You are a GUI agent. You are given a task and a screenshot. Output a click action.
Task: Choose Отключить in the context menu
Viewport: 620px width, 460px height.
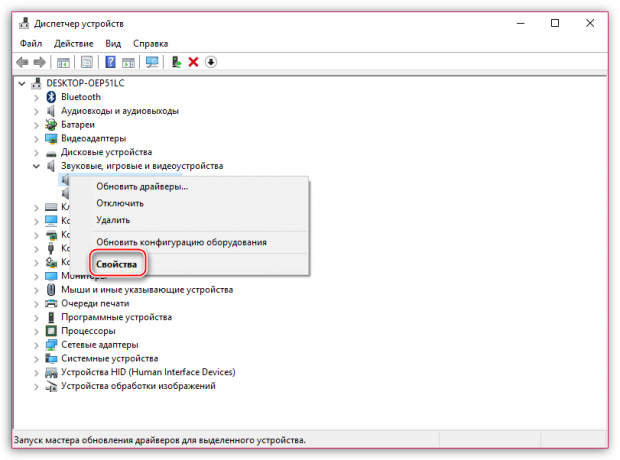(120, 203)
